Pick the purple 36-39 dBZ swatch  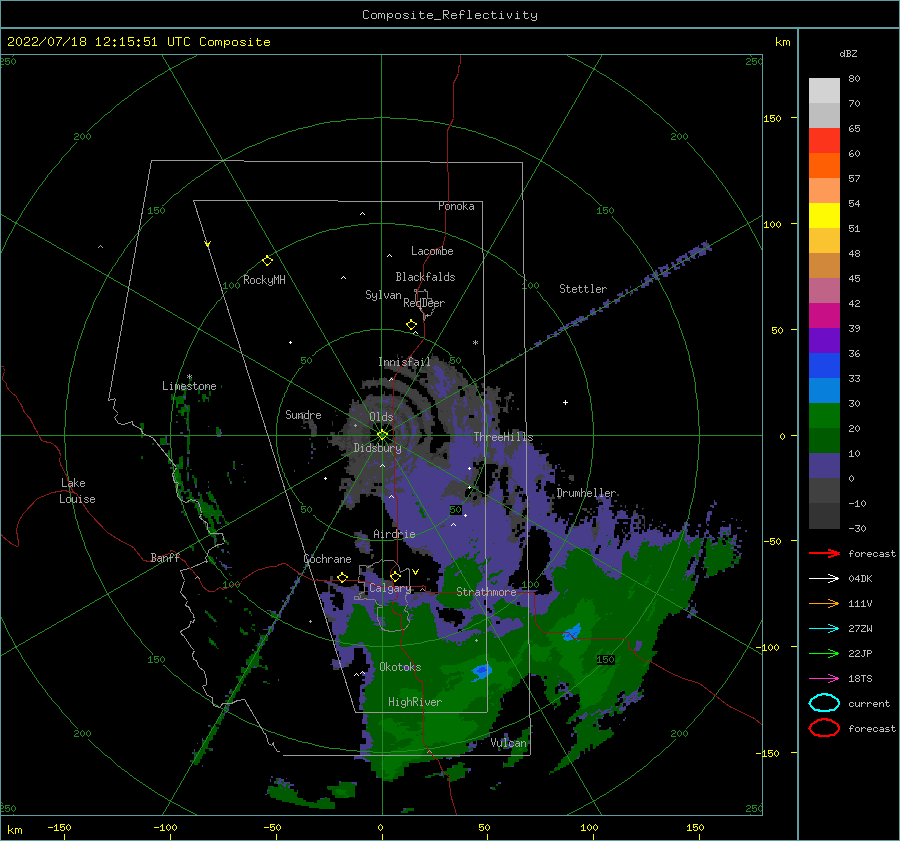(x=824, y=341)
